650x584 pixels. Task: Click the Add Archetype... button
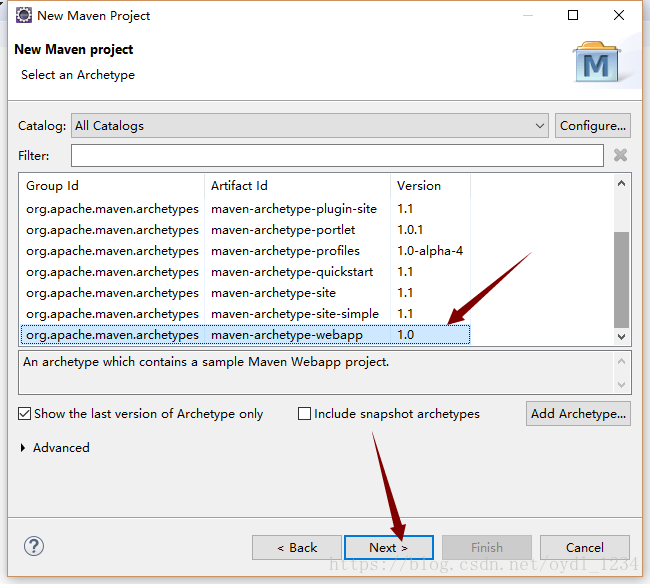click(x=578, y=414)
